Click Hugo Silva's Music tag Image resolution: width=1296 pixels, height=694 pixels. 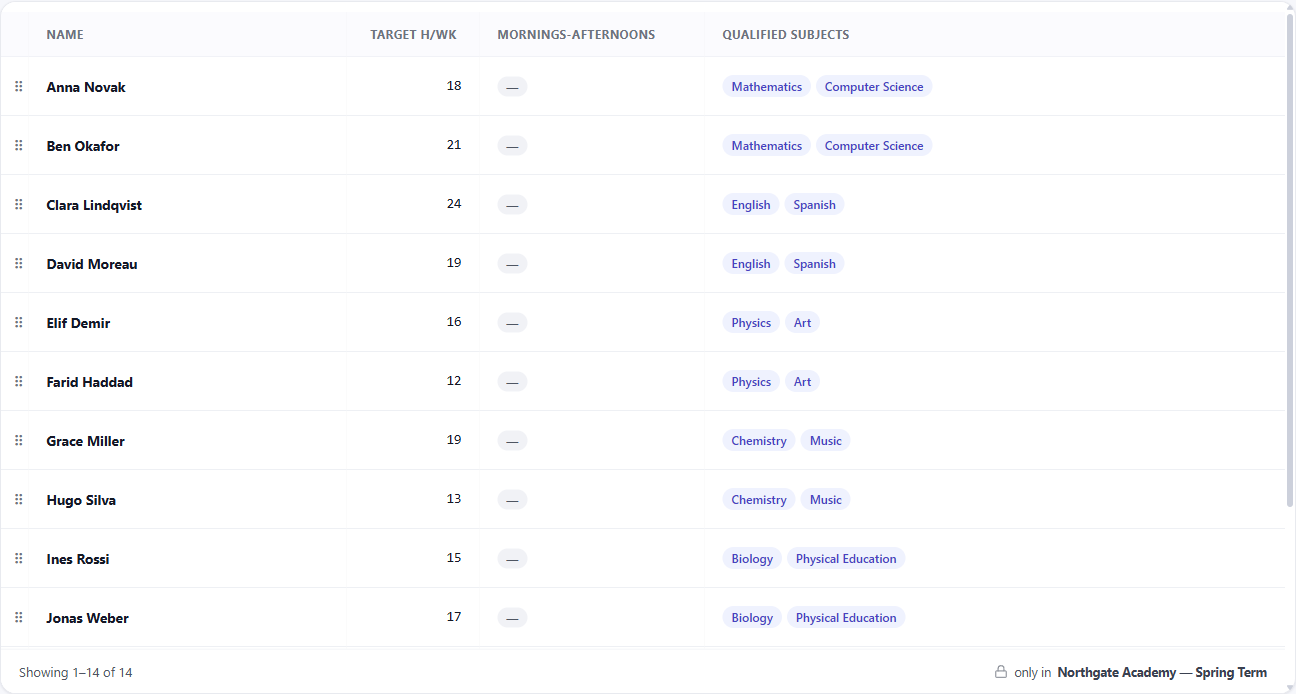(826, 500)
